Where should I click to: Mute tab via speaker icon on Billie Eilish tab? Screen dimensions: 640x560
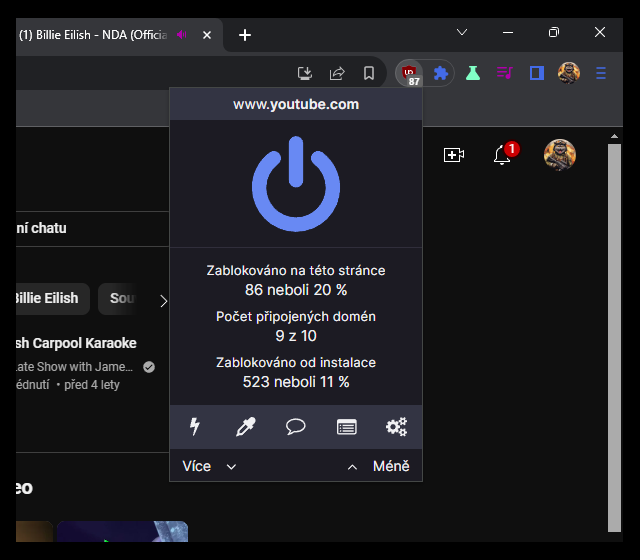click(x=182, y=35)
